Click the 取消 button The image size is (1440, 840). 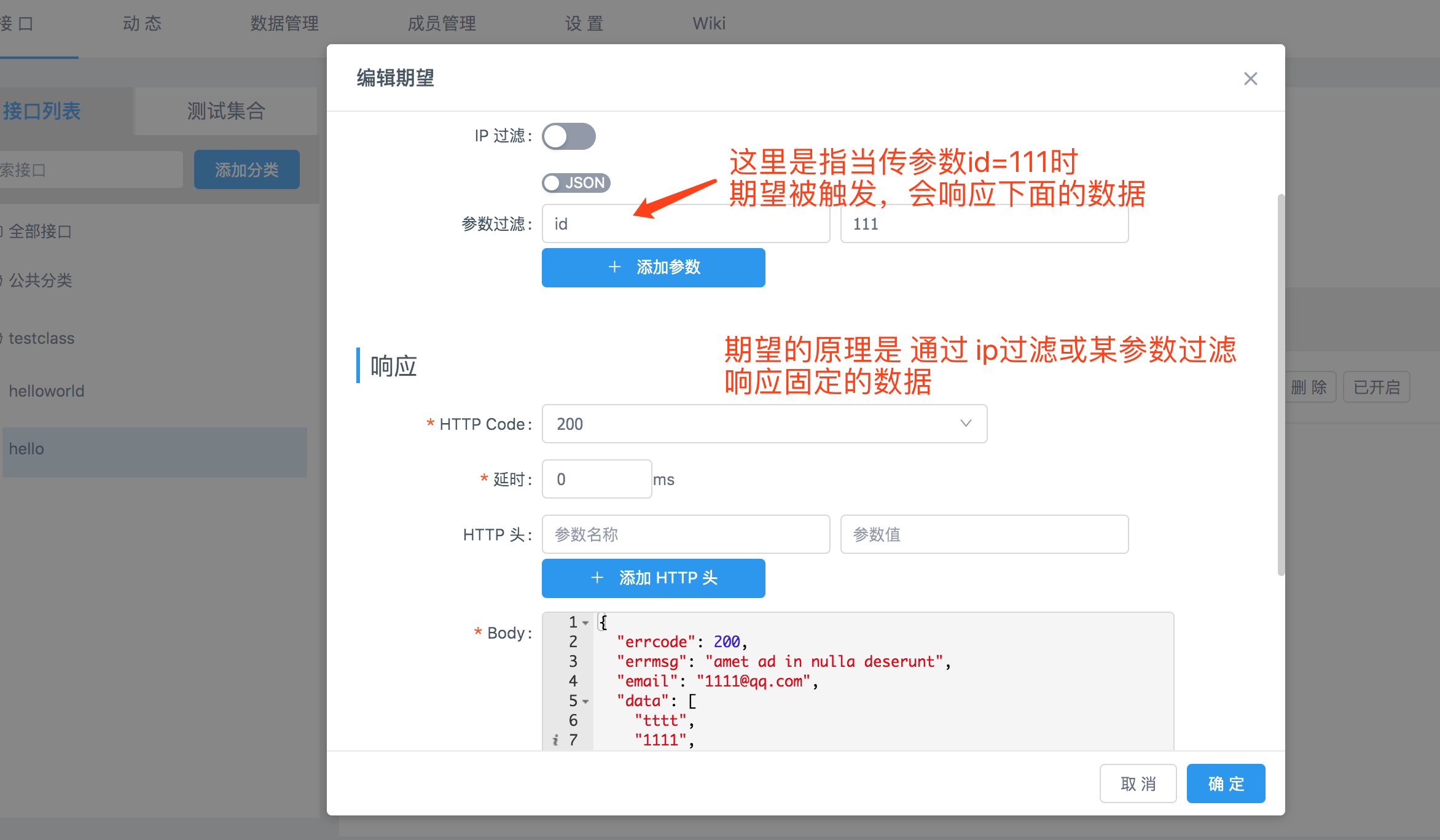pyautogui.click(x=1138, y=784)
